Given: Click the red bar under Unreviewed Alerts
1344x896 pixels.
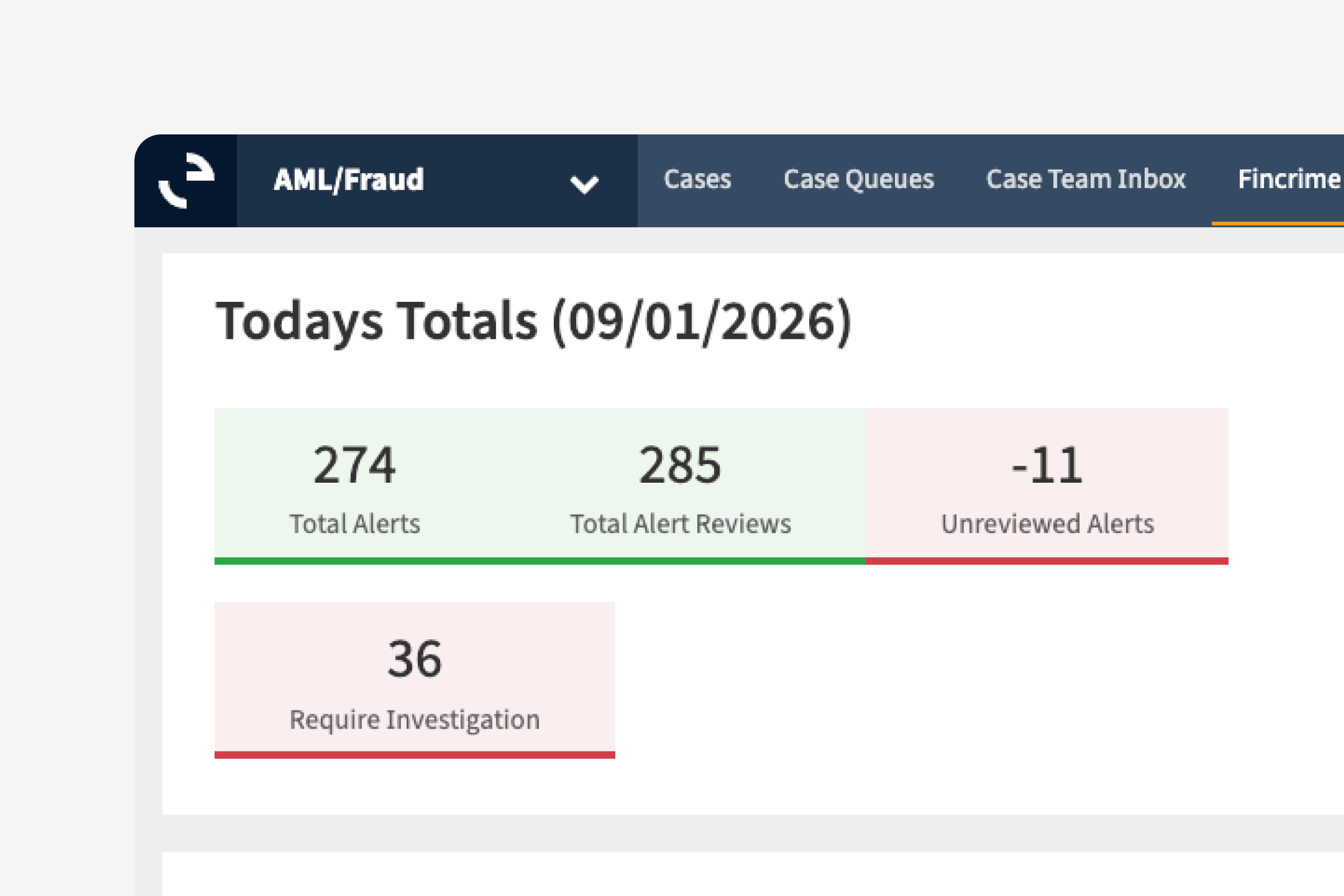Looking at the screenshot, I should click(1047, 561).
